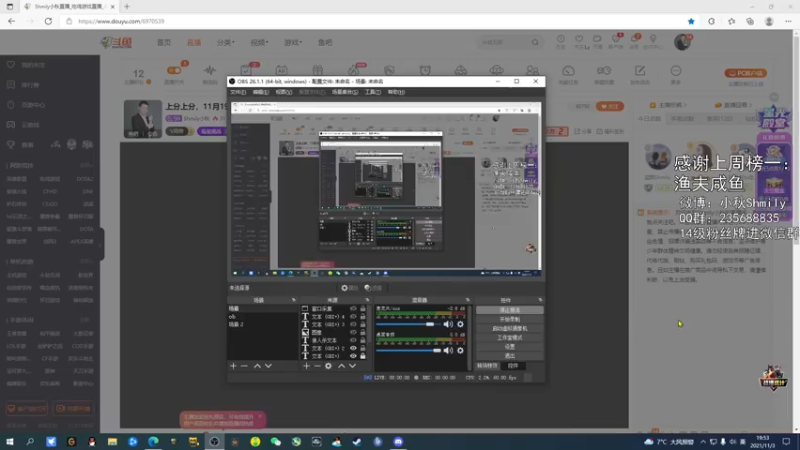
Task: Show hidden system tray icons chevron
Action: tap(703, 442)
